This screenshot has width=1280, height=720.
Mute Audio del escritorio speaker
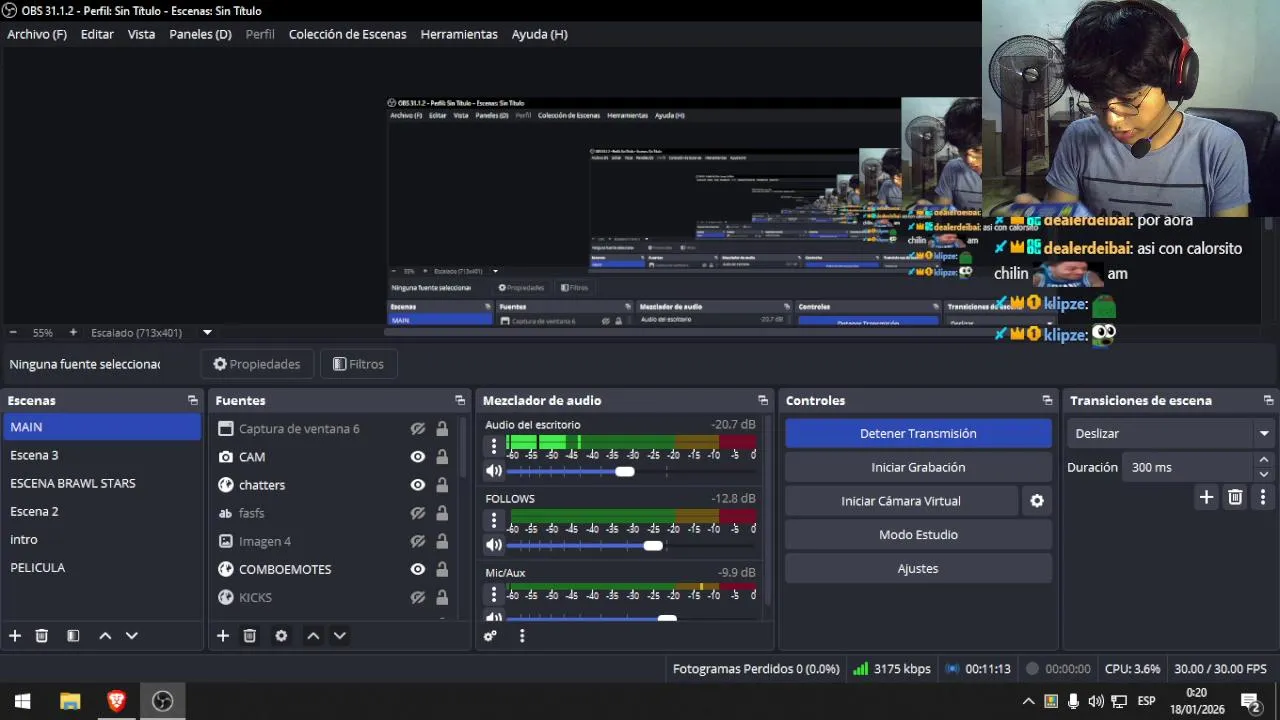(494, 471)
